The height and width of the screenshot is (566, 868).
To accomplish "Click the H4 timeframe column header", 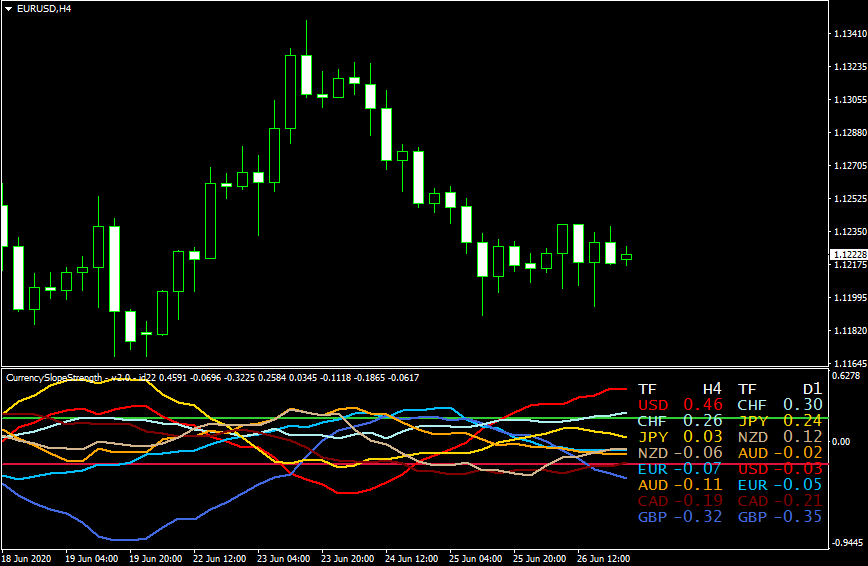I will click(711, 387).
